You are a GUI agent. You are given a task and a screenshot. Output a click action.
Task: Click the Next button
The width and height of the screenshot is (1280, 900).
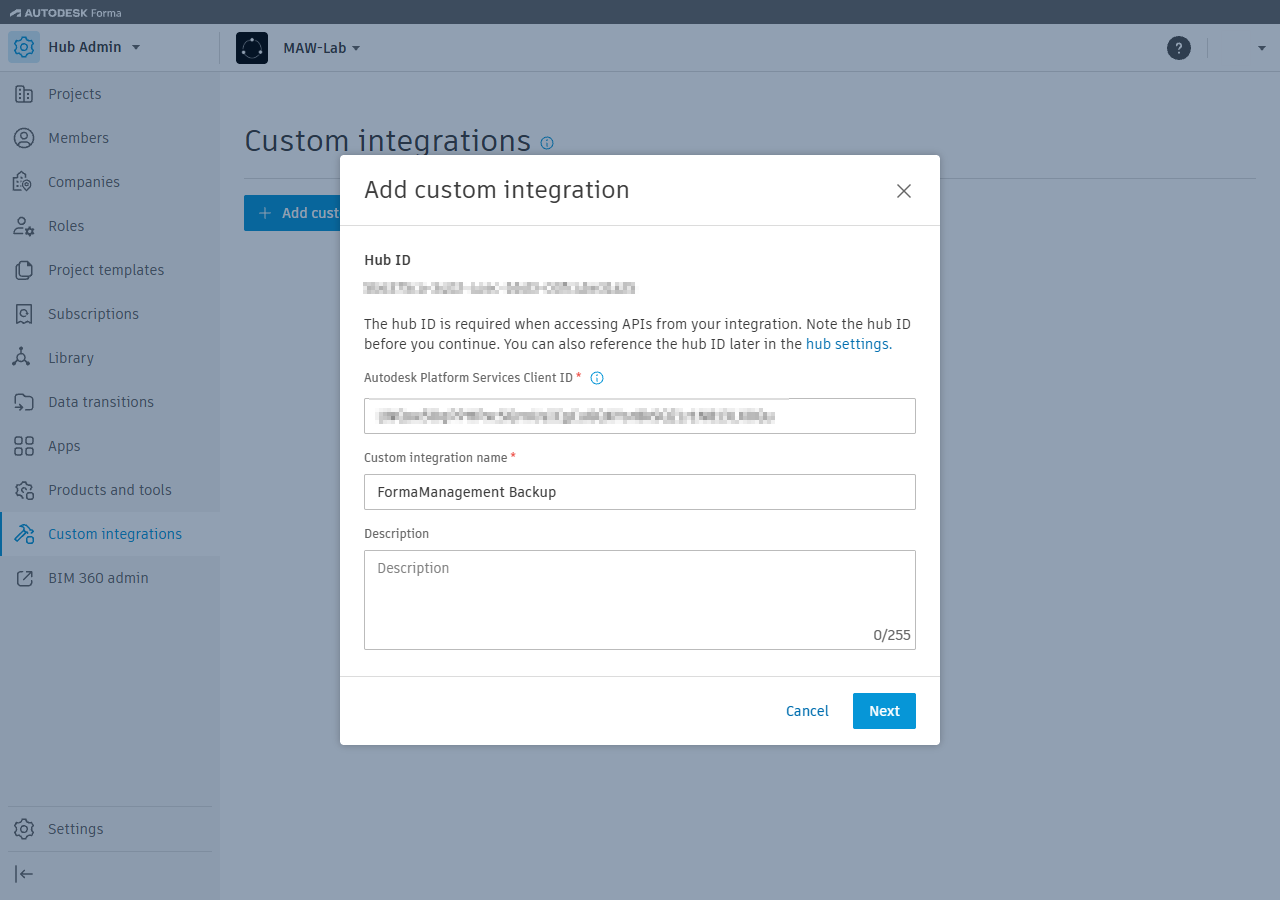click(x=884, y=711)
